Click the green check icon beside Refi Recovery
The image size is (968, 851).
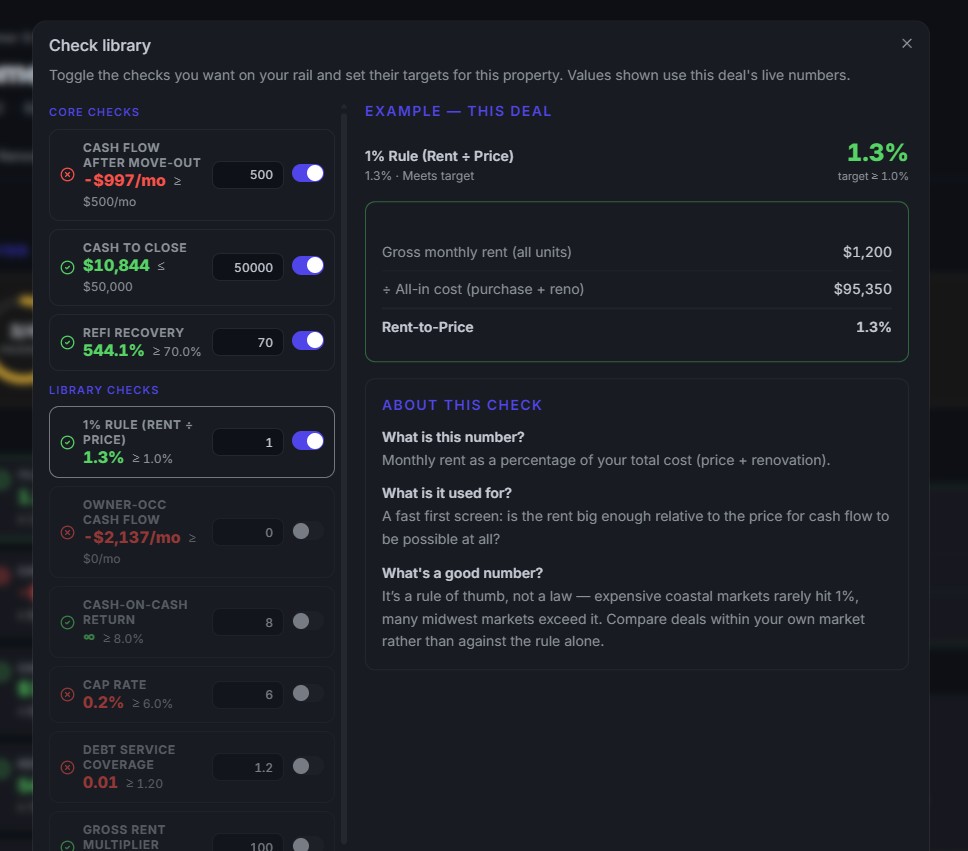click(68, 342)
